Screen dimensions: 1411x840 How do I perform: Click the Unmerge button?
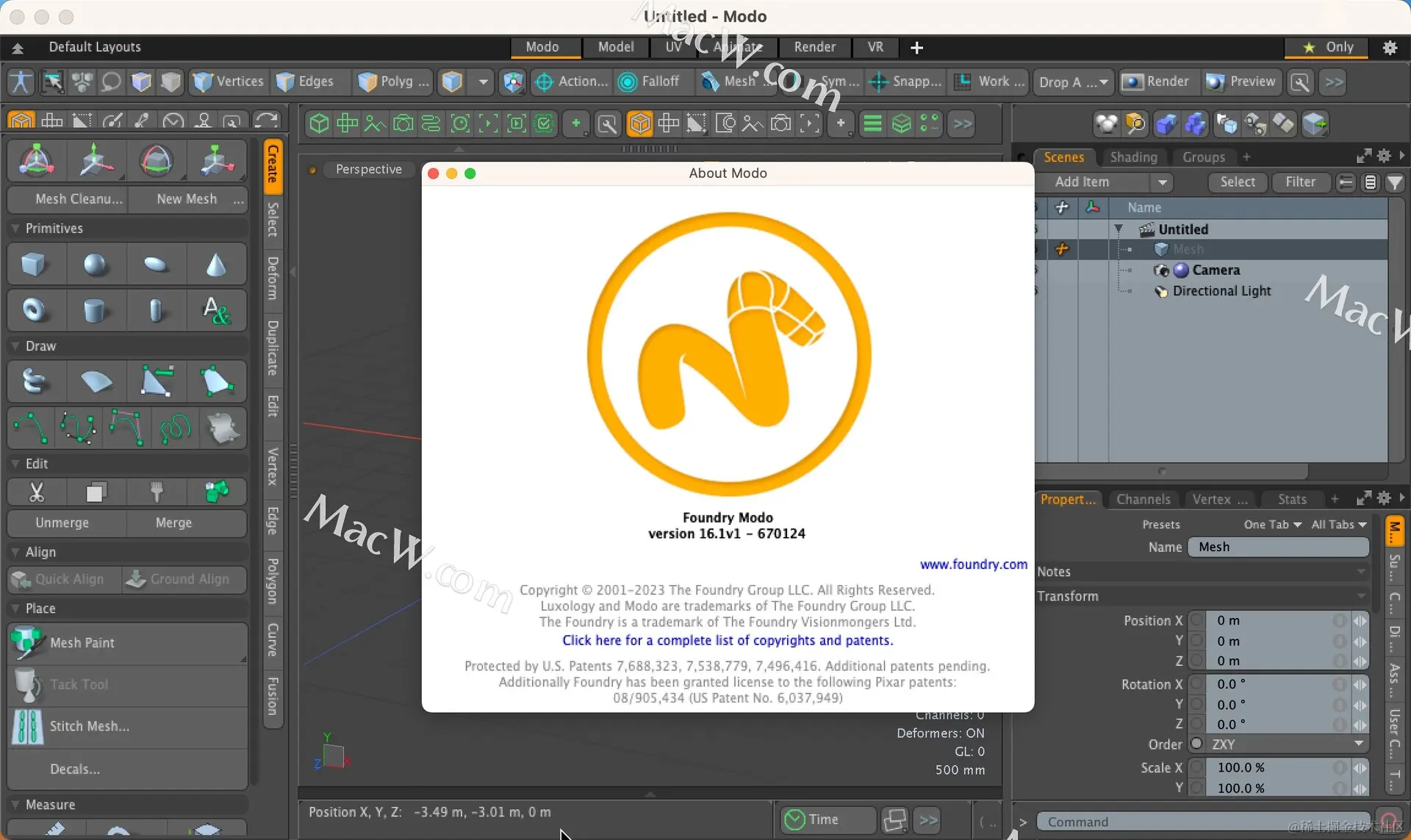[62, 523]
